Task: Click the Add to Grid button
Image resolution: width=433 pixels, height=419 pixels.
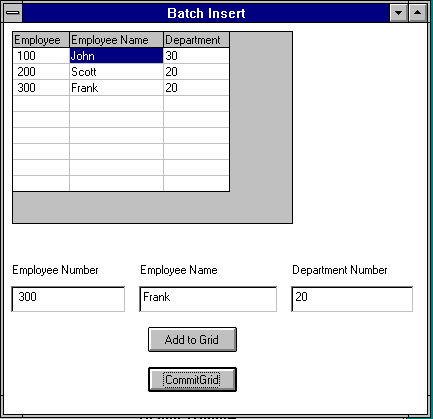Action: pyautogui.click(x=192, y=339)
